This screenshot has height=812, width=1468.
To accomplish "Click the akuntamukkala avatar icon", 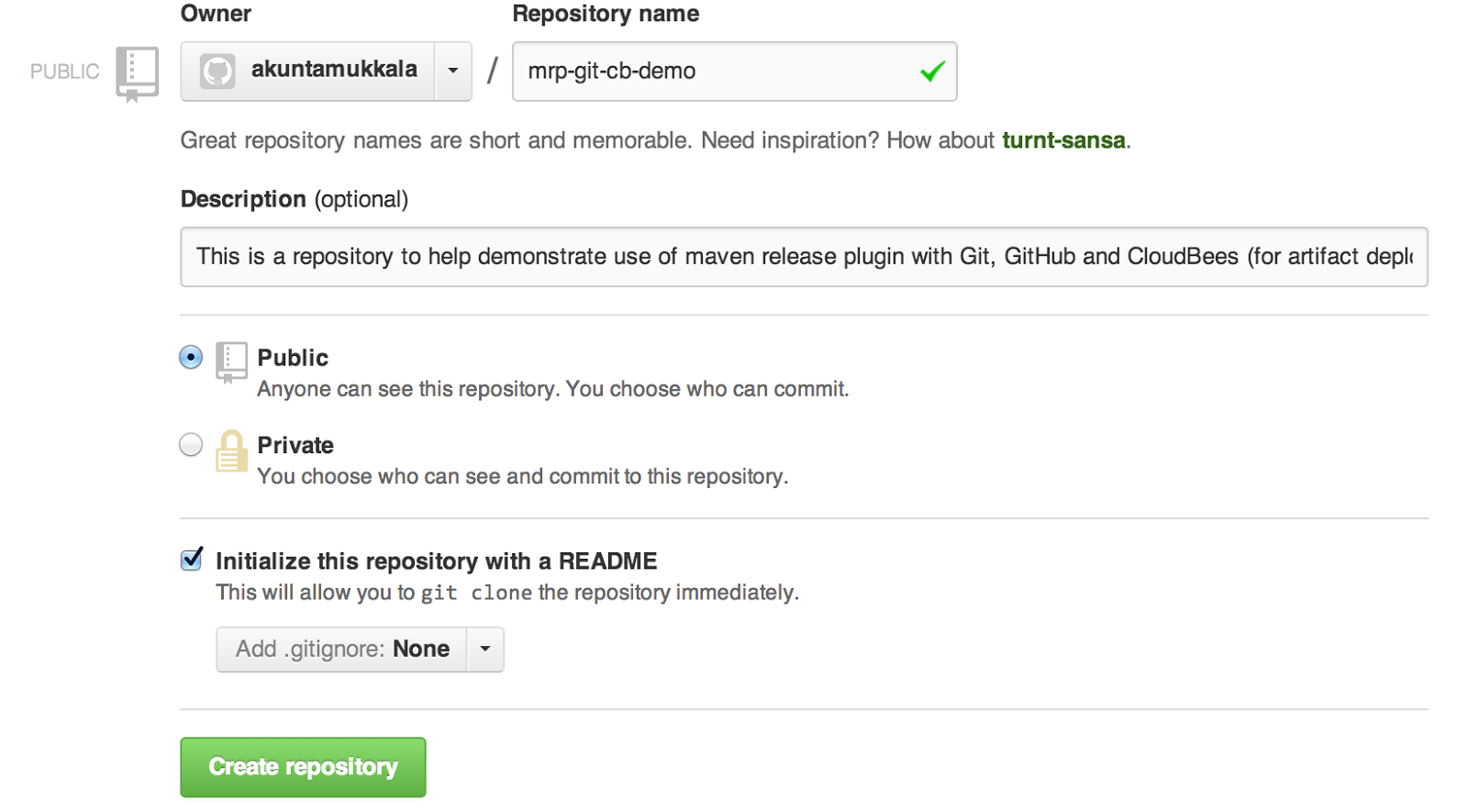I will click(x=217, y=71).
